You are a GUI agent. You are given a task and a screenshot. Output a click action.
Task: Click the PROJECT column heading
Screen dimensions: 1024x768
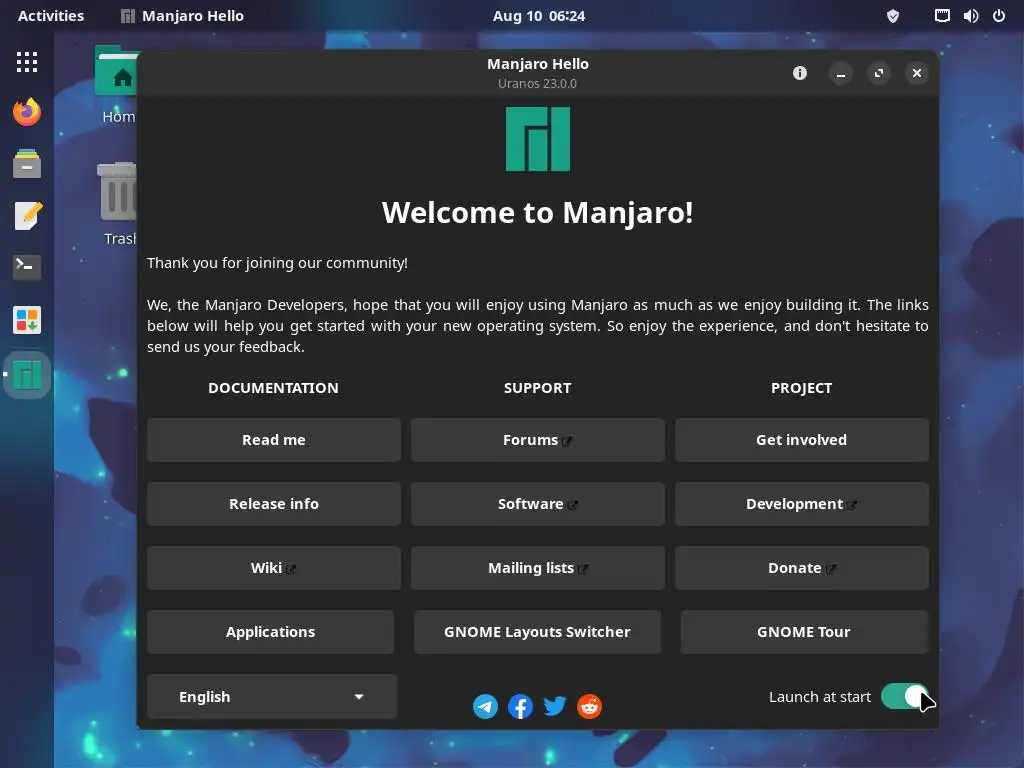pyautogui.click(x=801, y=388)
